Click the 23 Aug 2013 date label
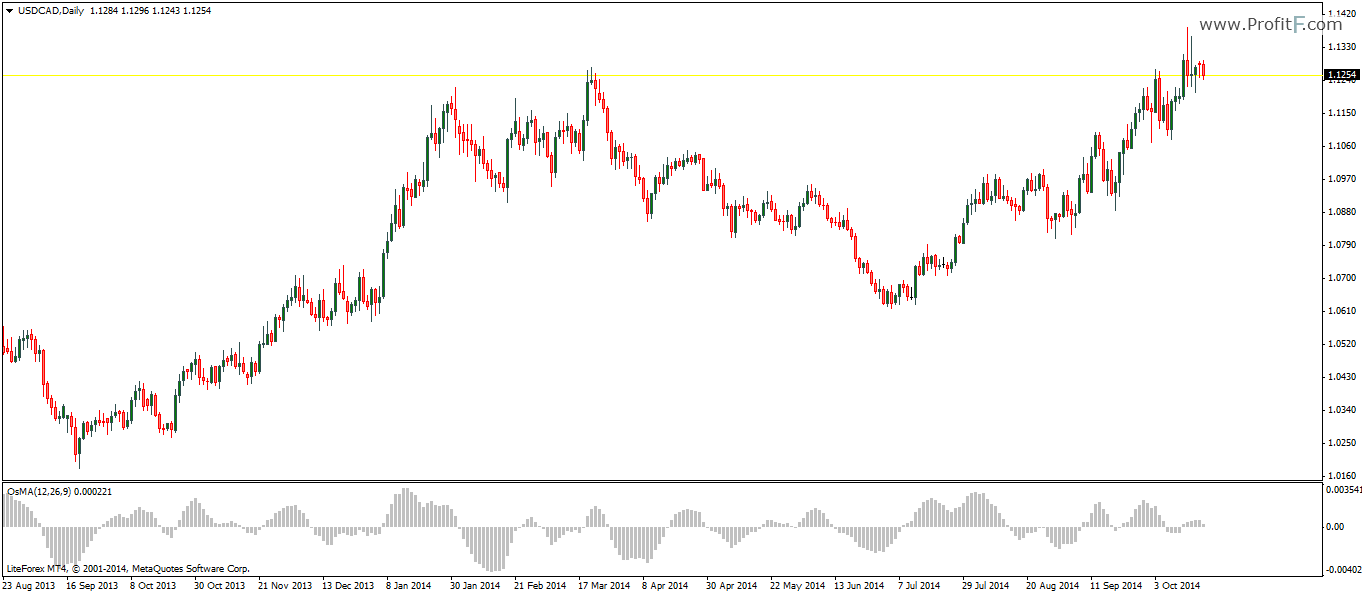The image size is (1362, 594). [x=30, y=586]
